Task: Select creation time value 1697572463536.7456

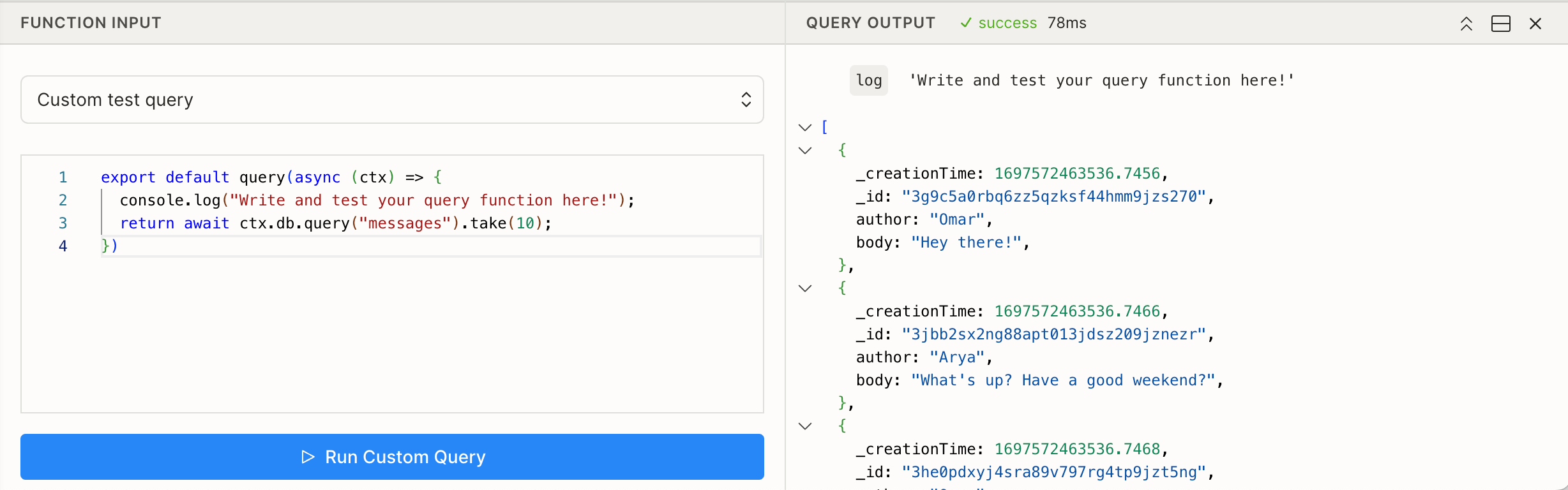Action: click(x=1077, y=174)
